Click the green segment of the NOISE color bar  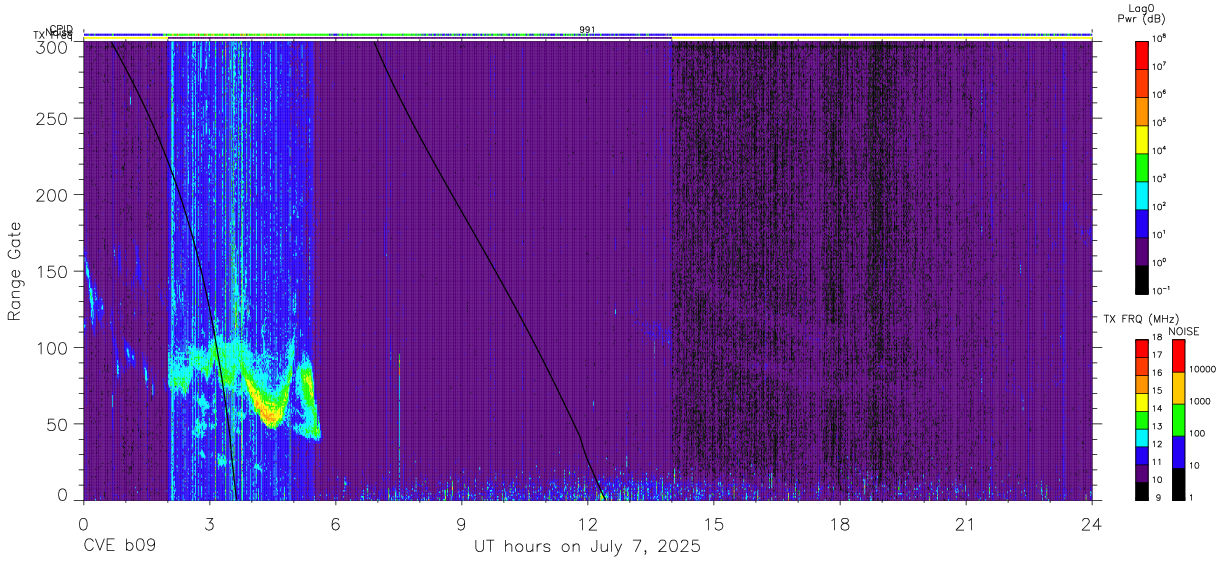pyautogui.click(x=1178, y=419)
